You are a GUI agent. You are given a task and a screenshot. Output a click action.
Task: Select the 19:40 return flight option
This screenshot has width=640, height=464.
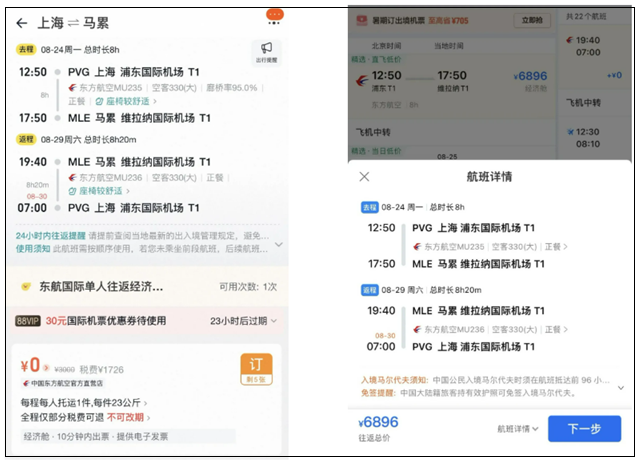click(x=594, y=57)
